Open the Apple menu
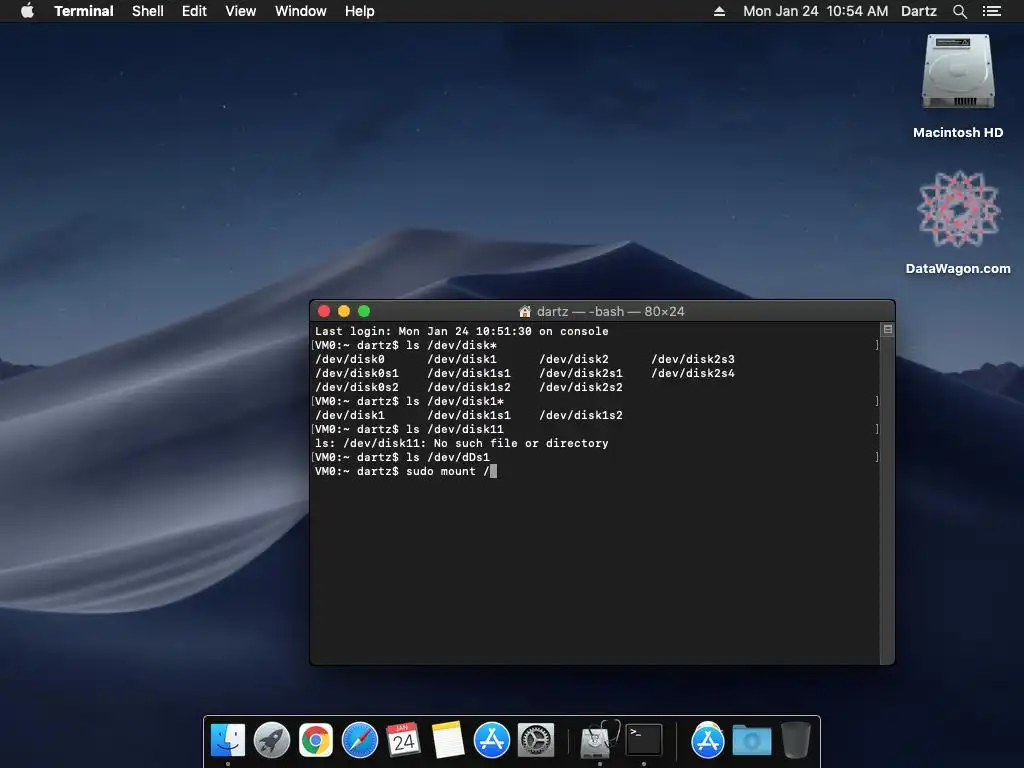Image resolution: width=1024 pixels, height=768 pixels. [x=27, y=11]
